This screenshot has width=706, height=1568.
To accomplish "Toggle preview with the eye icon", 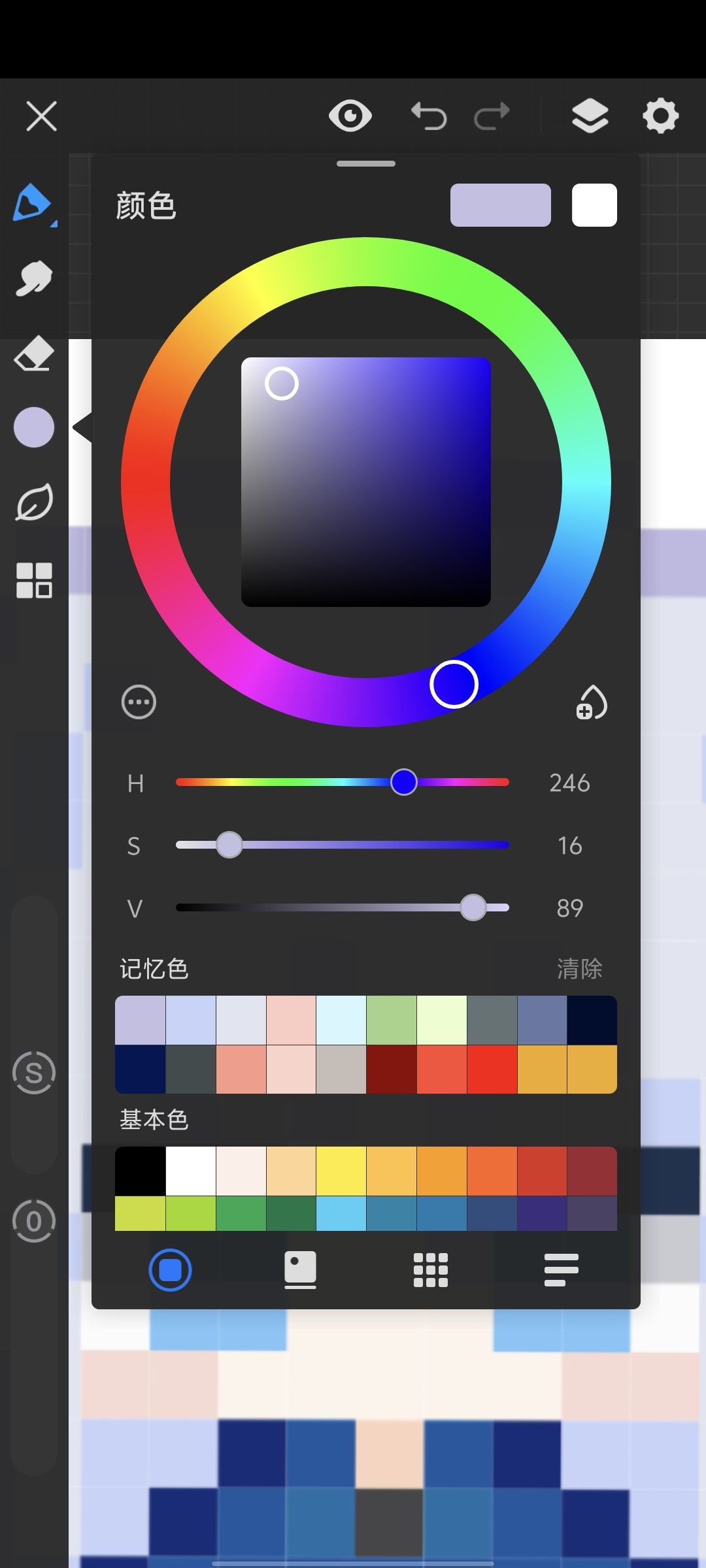I will click(350, 116).
